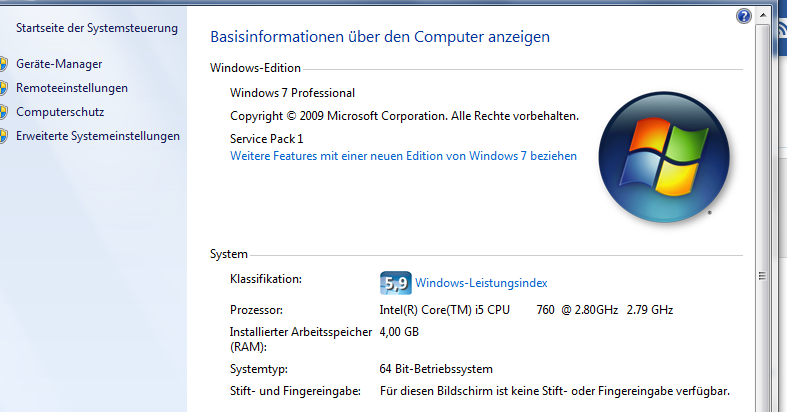
Task: Click the shield icon beside Remoteeinstellungen
Action: (x=4, y=88)
